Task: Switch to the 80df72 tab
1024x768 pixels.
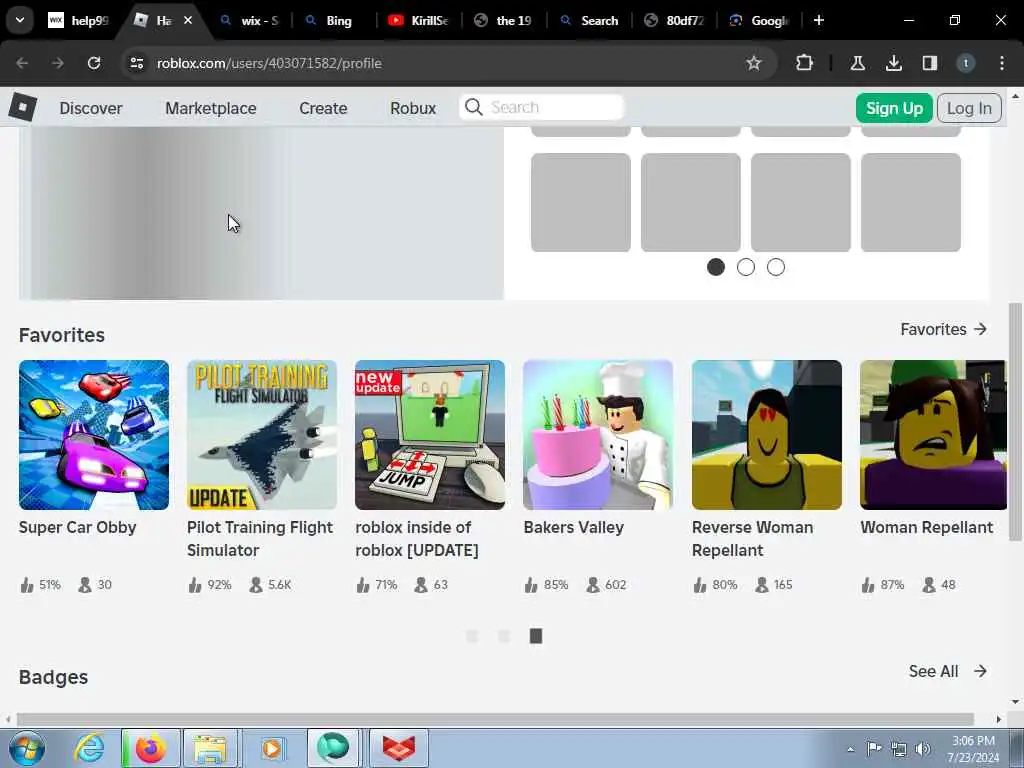Action: [674, 20]
